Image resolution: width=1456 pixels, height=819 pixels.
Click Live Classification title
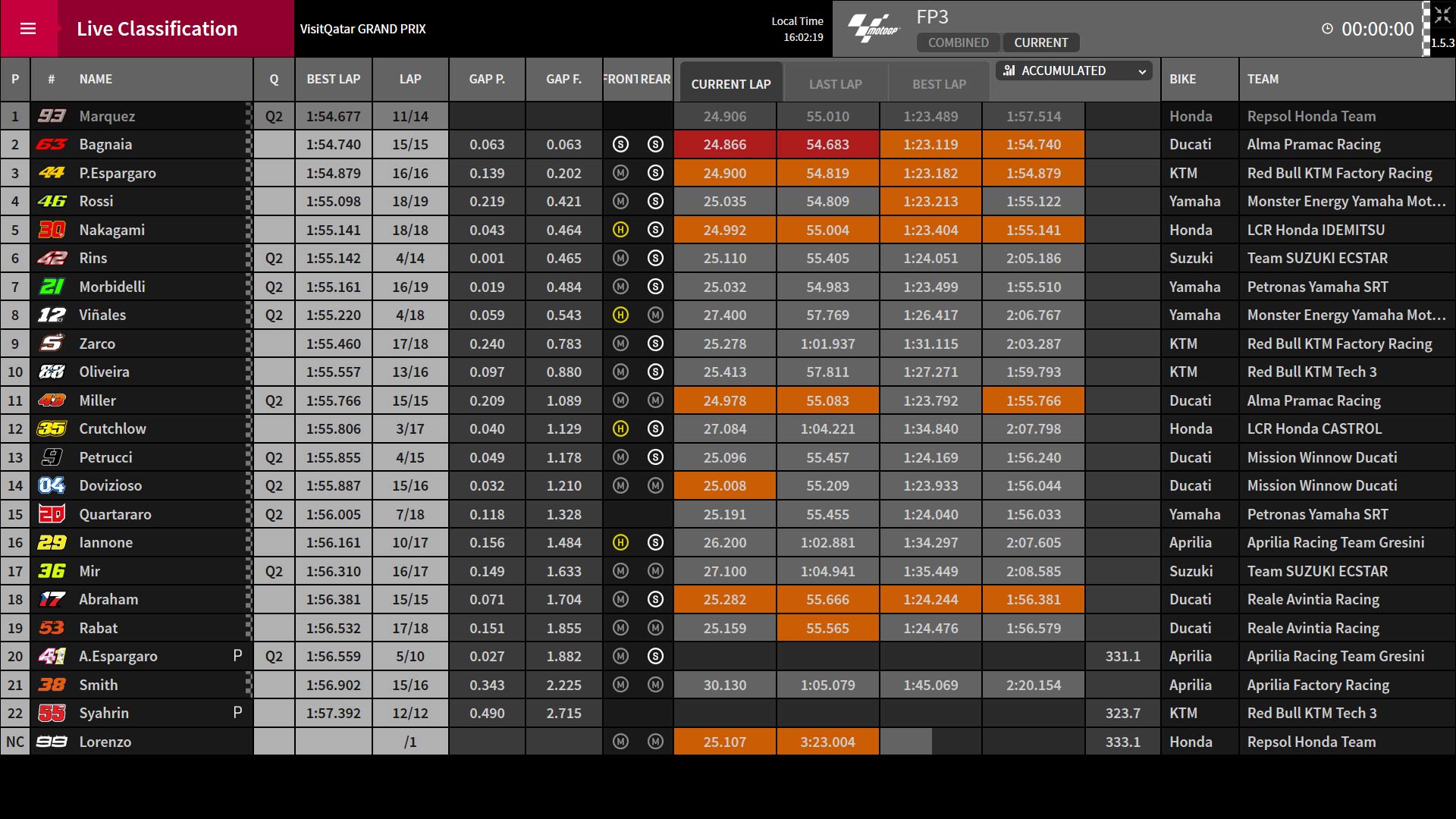tap(157, 29)
